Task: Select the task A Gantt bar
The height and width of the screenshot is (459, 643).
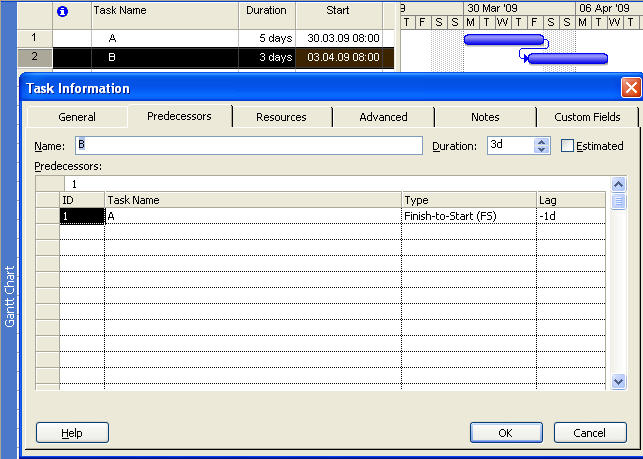Action: pyautogui.click(x=504, y=40)
